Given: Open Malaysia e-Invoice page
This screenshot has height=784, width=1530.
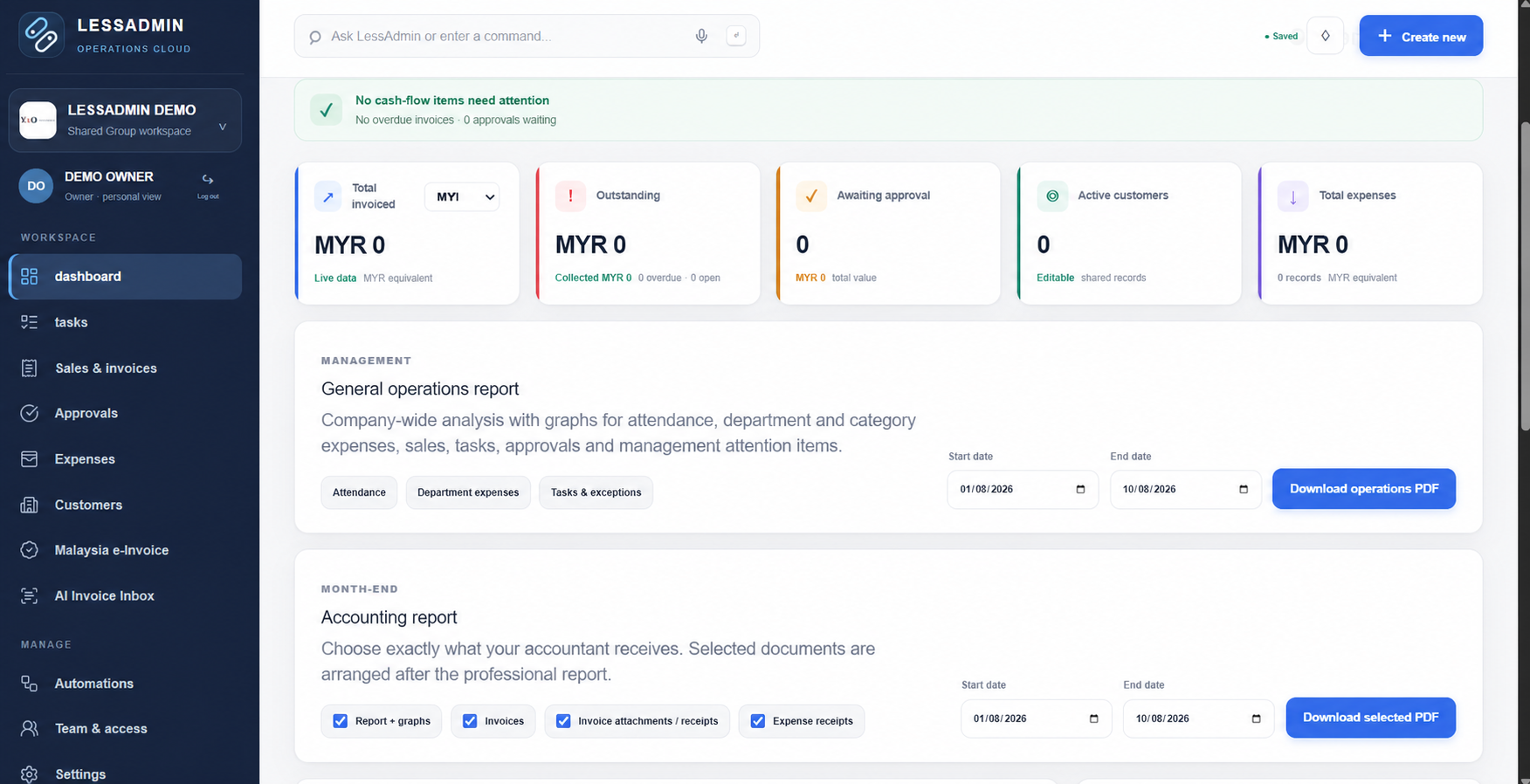Looking at the screenshot, I should pyautogui.click(x=125, y=550).
